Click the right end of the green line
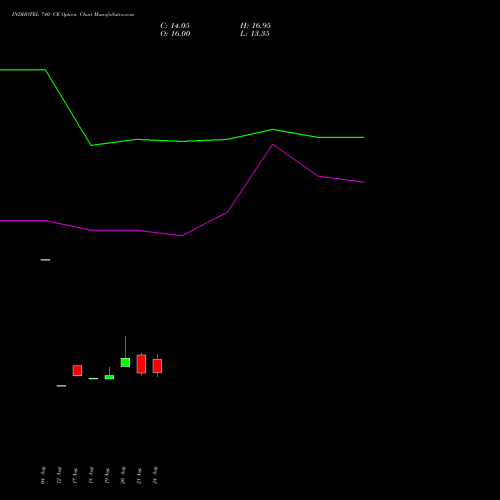500x500 pixels. (363, 137)
